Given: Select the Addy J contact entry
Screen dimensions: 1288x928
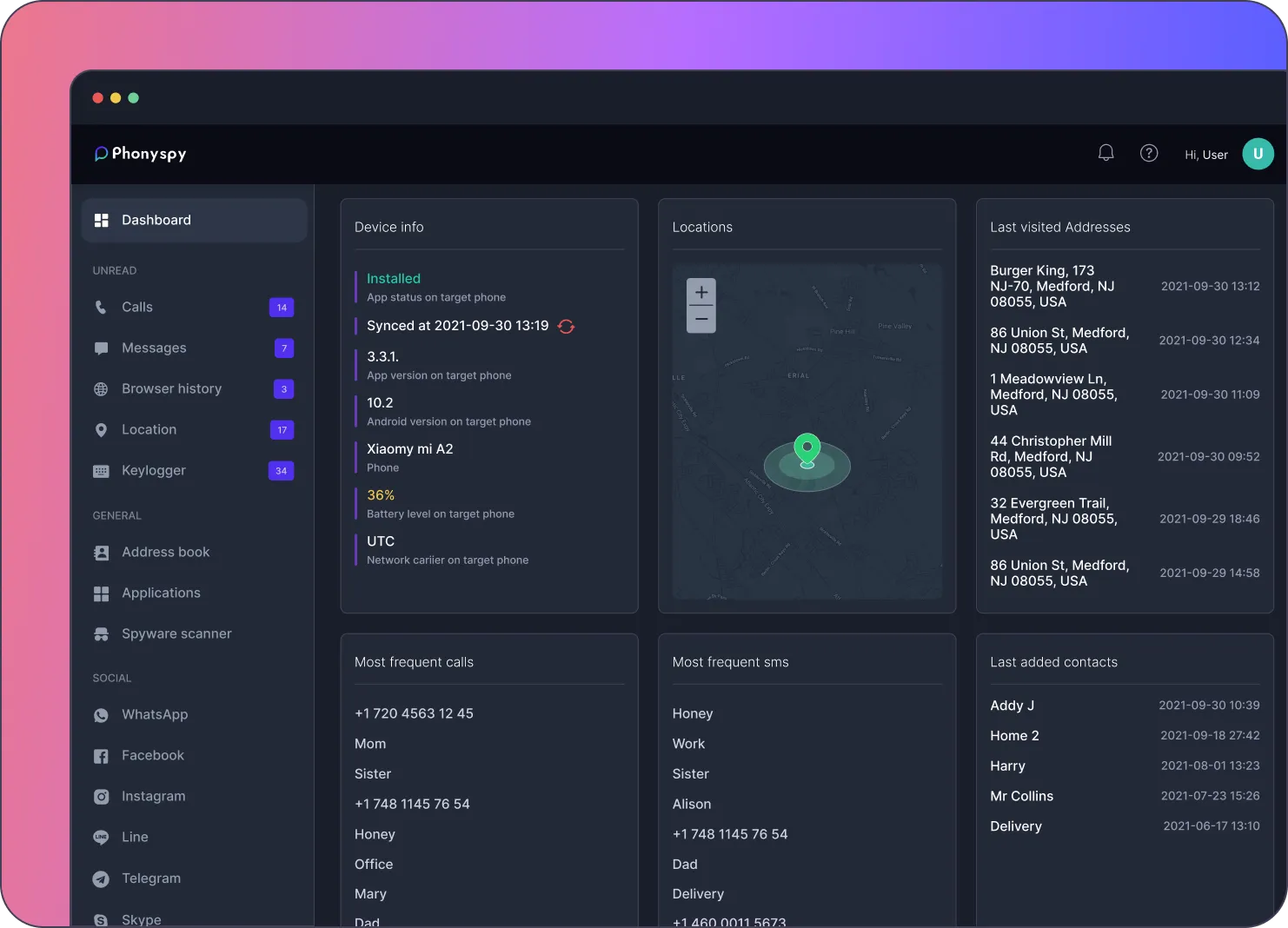Looking at the screenshot, I should point(1012,706).
